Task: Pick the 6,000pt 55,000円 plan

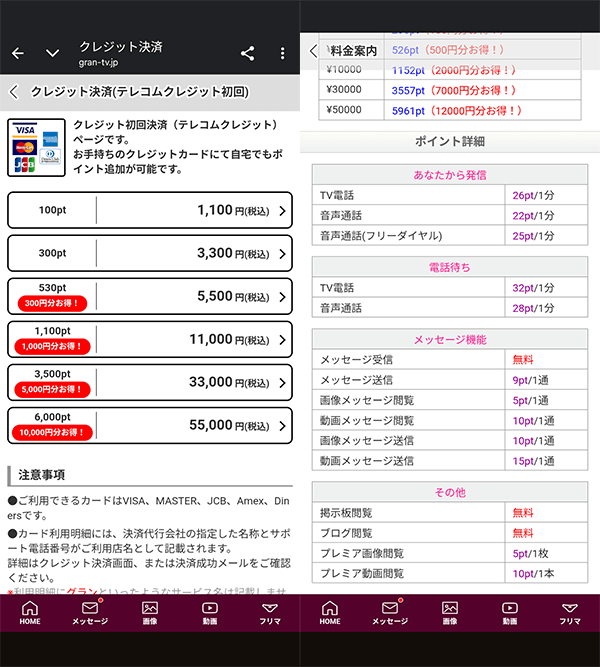Action: (x=150, y=425)
